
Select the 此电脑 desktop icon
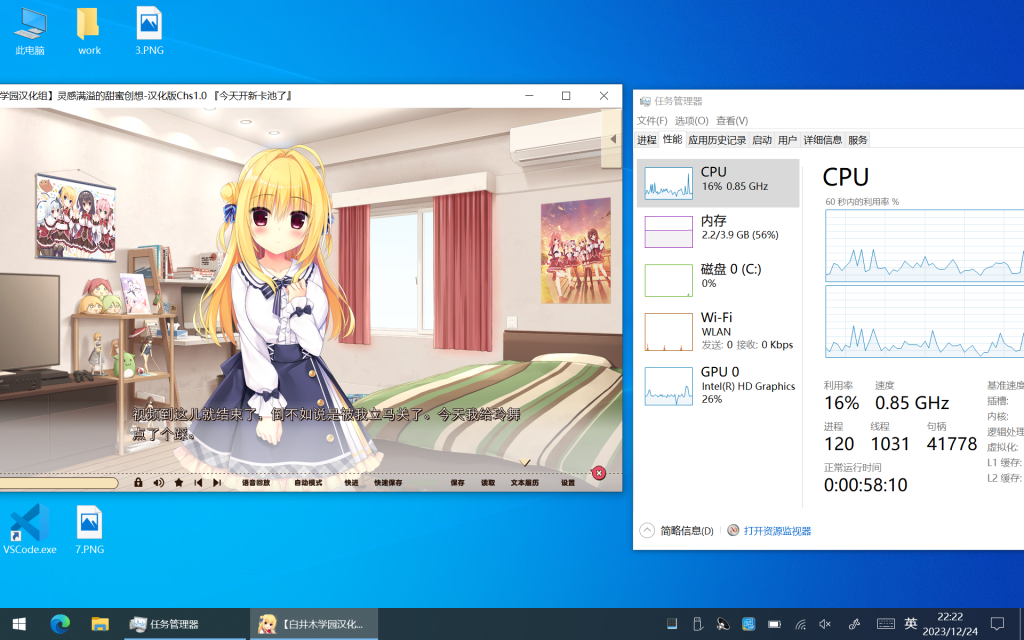30,31
